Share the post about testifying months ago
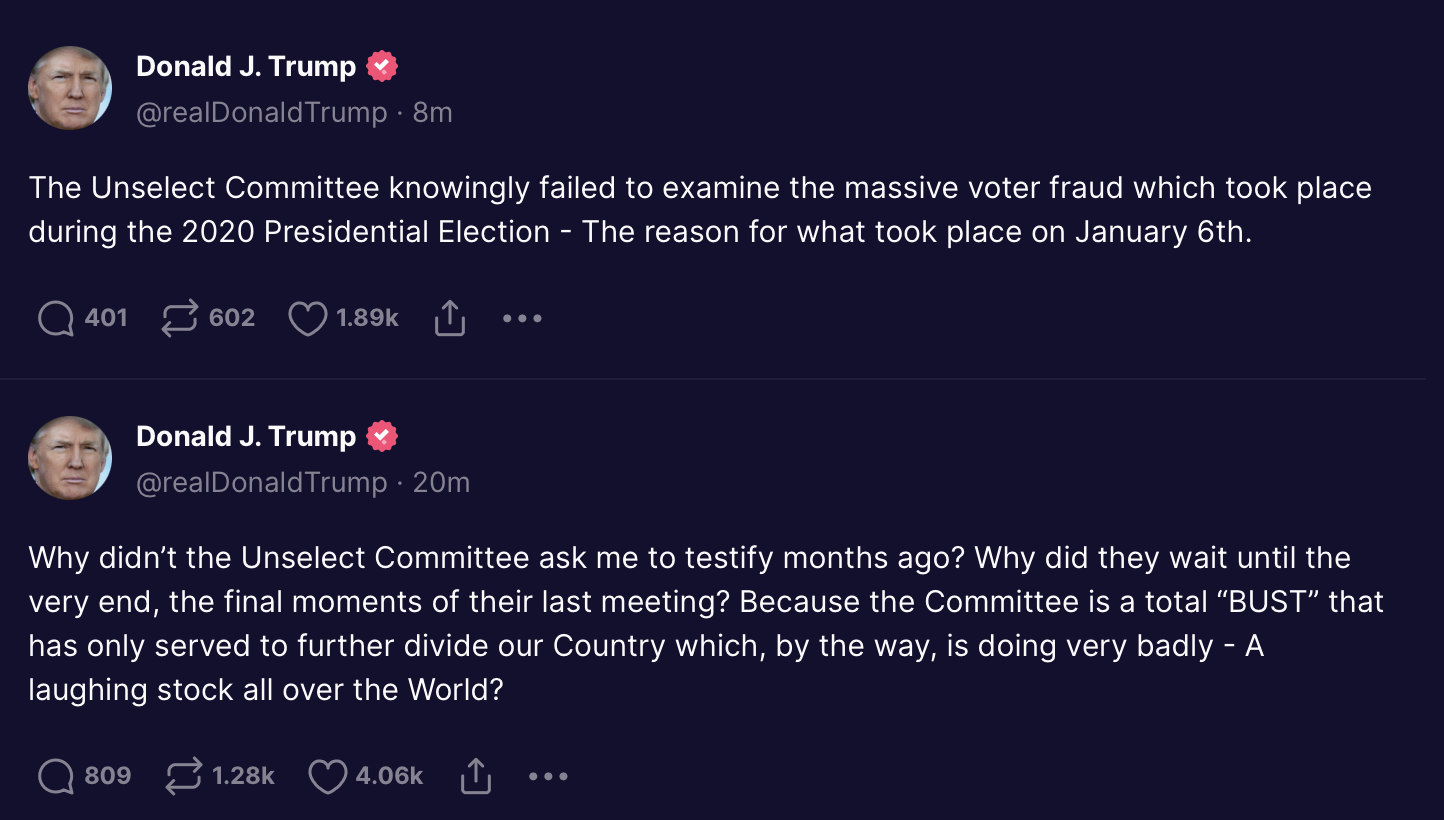The height and width of the screenshot is (820, 1444). pos(476,776)
